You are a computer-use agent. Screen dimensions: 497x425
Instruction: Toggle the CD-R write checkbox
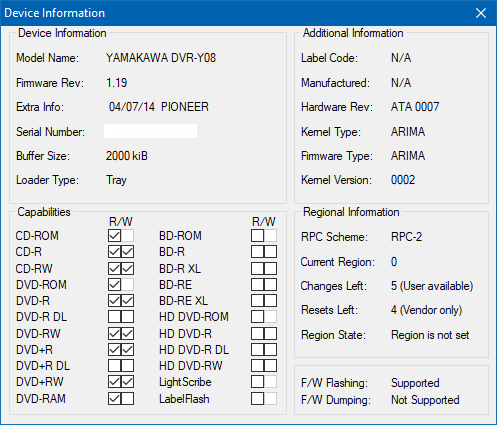pos(127,252)
